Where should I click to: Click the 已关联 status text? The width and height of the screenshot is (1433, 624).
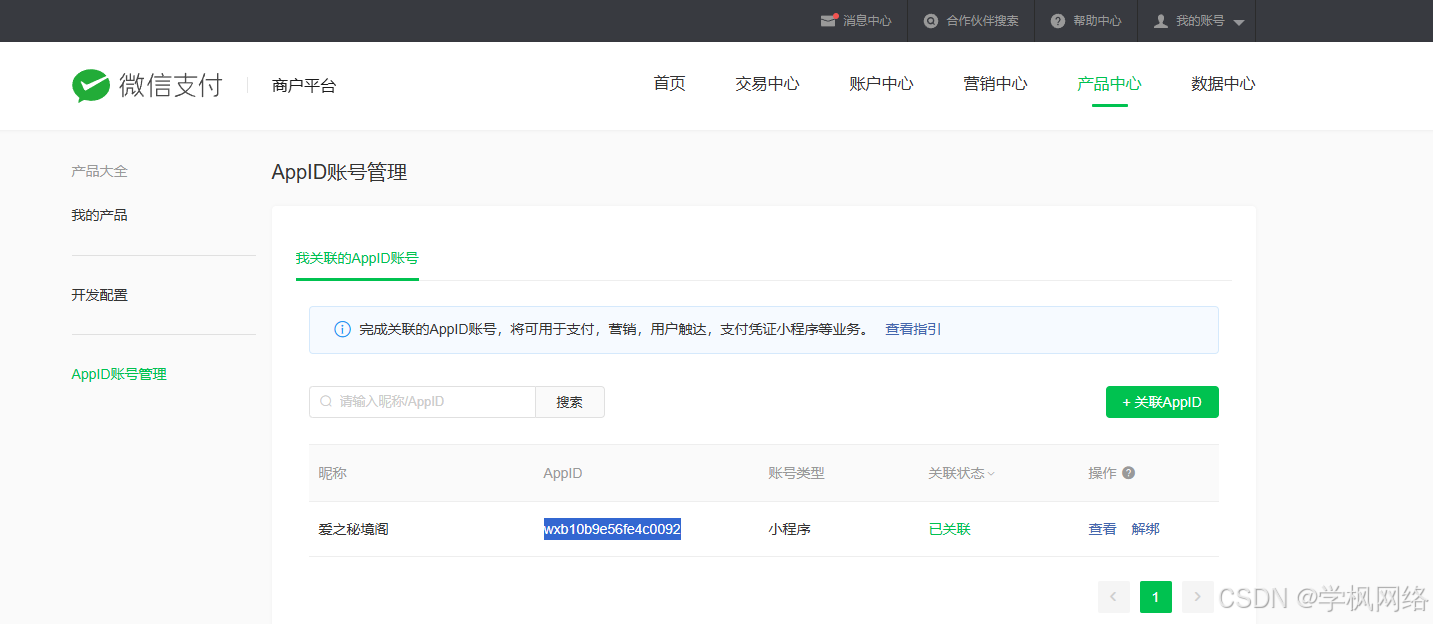950,529
